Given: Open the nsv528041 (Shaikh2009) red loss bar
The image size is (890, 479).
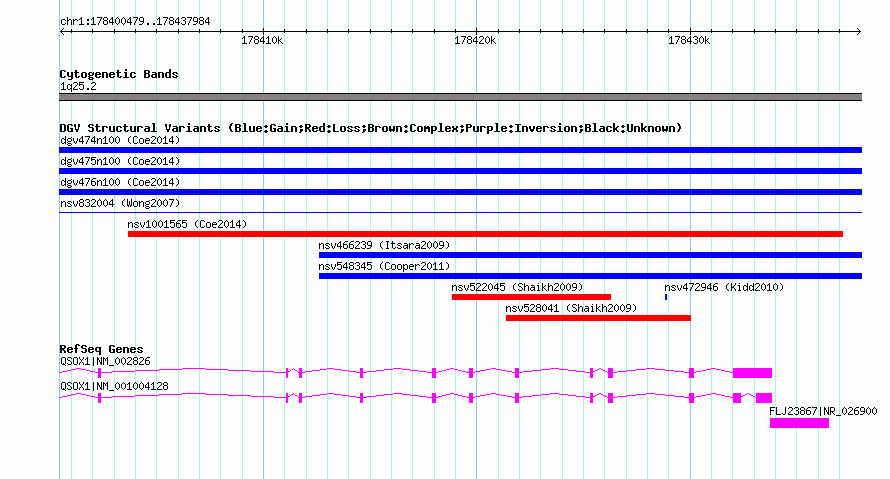Looking at the screenshot, I should 598,318.
